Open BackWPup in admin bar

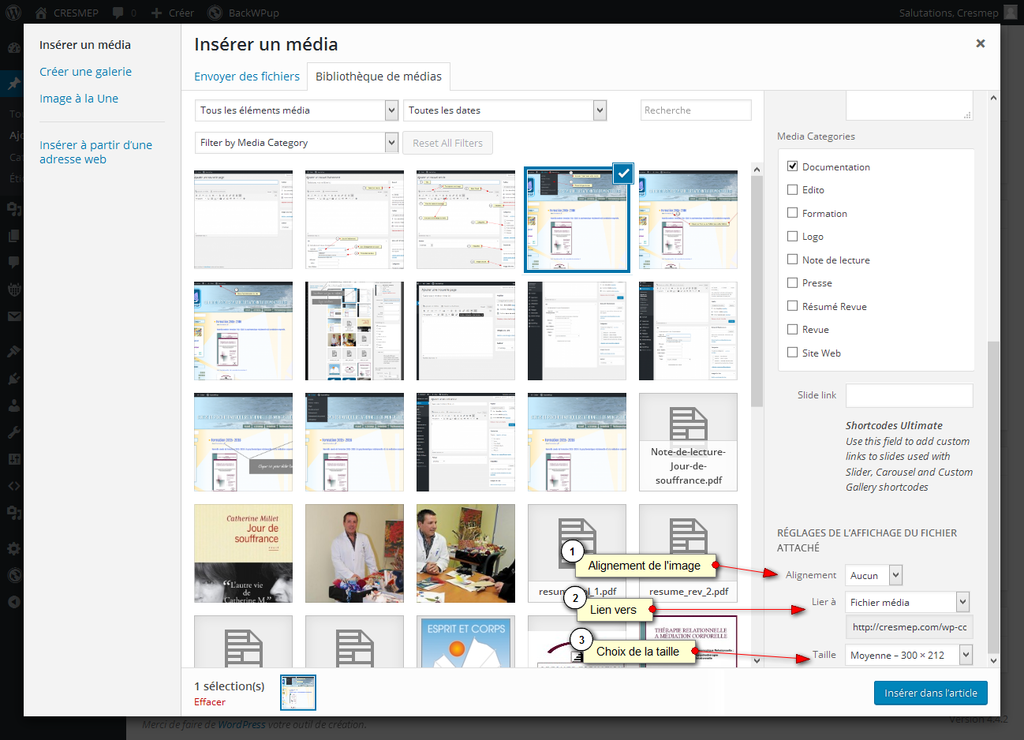(243, 12)
